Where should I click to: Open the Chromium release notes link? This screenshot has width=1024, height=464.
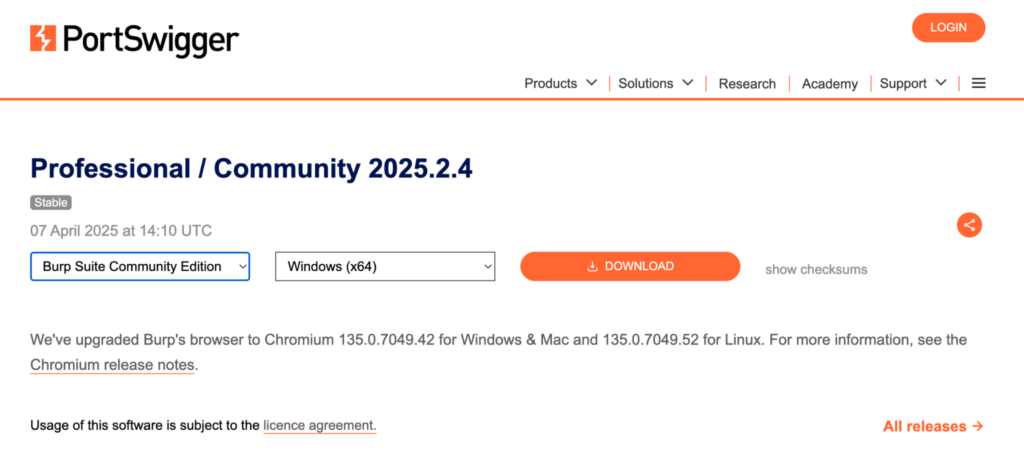click(112, 365)
